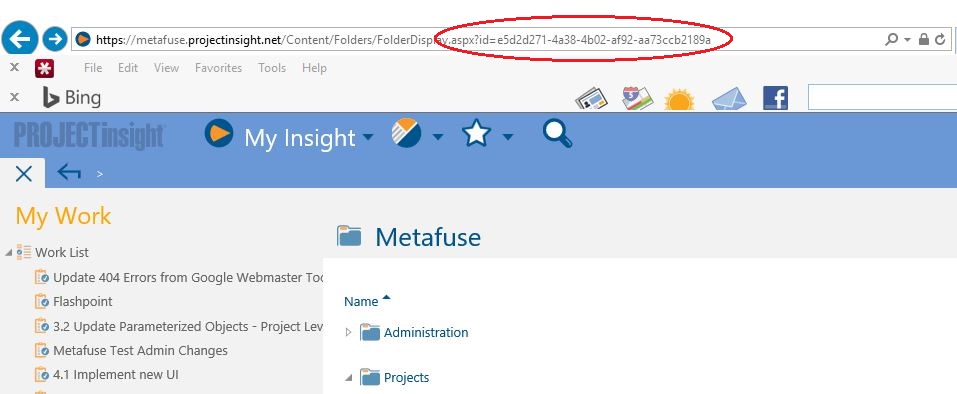
Task: Open the dropdown arrow beside star icon
Action: (x=508, y=137)
